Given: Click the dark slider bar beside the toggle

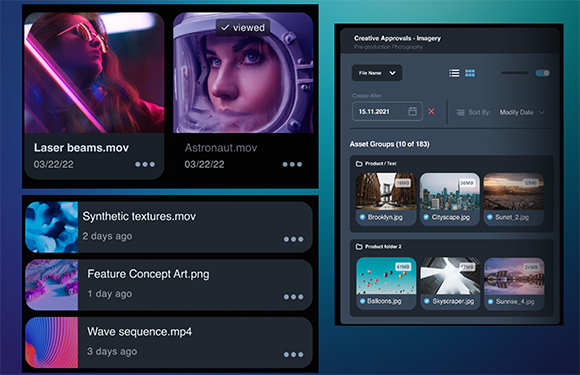Looking at the screenshot, I should (x=515, y=73).
